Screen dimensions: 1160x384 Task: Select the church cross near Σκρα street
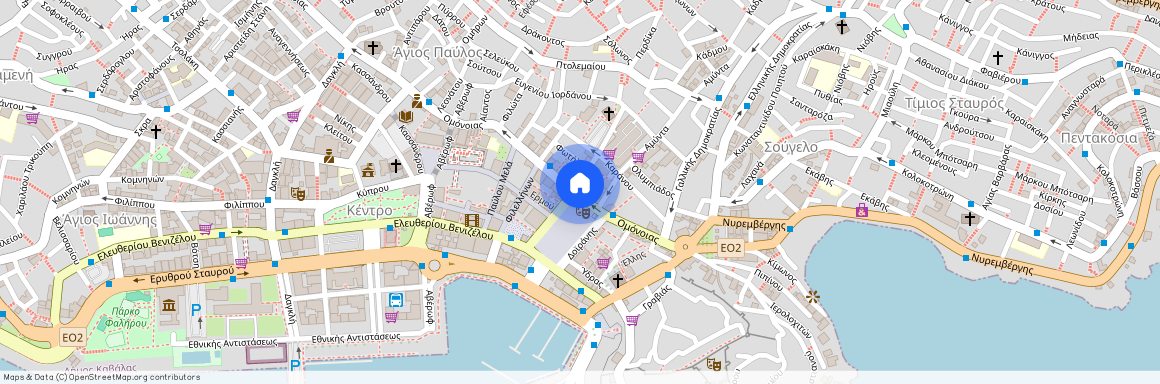tap(155, 132)
